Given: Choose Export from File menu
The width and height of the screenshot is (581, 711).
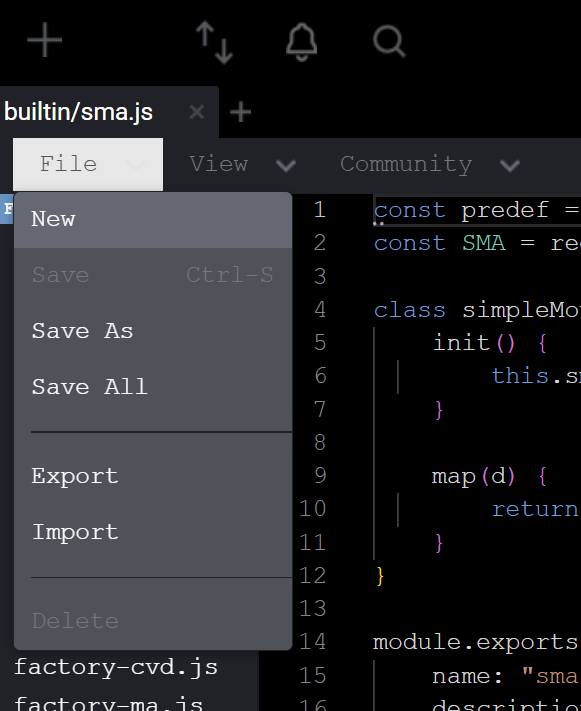Looking at the screenshot, I should (153, 476).
